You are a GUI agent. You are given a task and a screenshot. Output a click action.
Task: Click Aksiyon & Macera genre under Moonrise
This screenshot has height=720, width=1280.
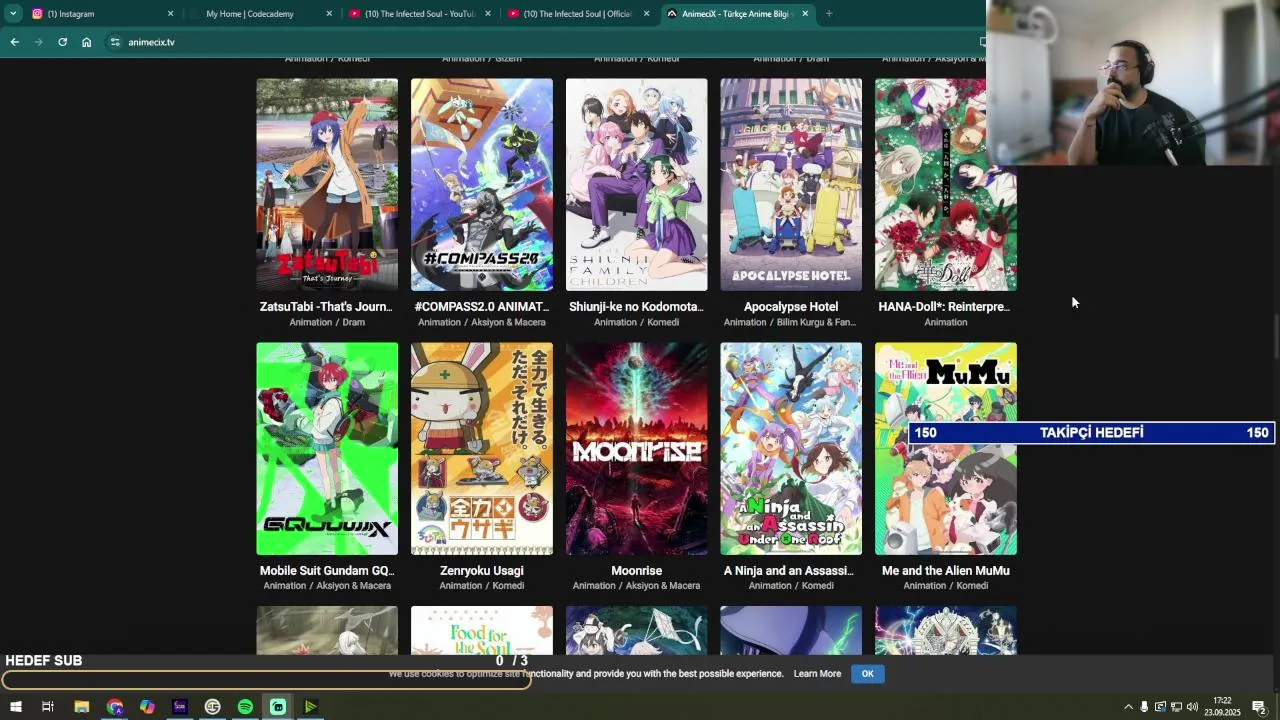[x=663, y=586]
